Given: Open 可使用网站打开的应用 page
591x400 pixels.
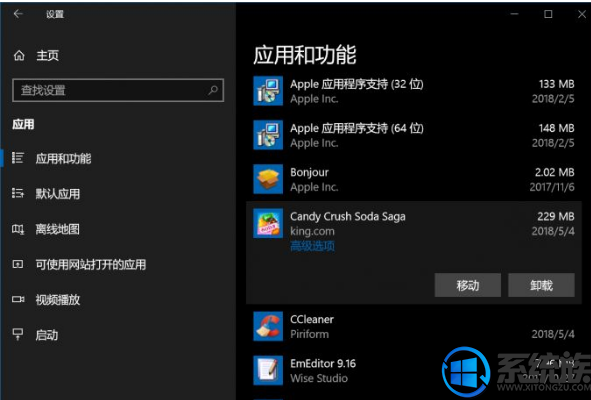Looking at the screenshot, I should (91, 264).
